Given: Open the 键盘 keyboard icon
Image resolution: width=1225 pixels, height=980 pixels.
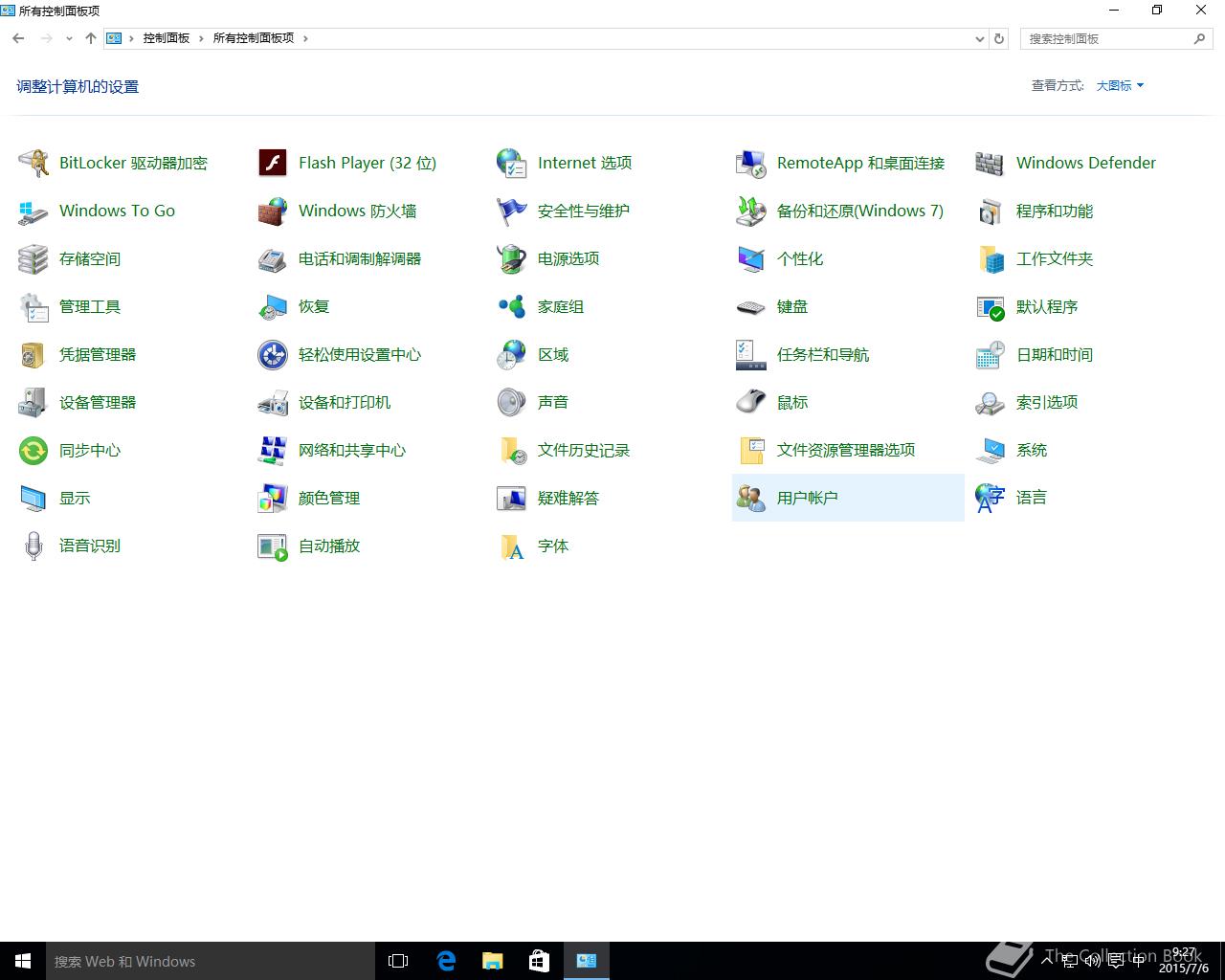Looking at the screenshot, I should [751, 306].
